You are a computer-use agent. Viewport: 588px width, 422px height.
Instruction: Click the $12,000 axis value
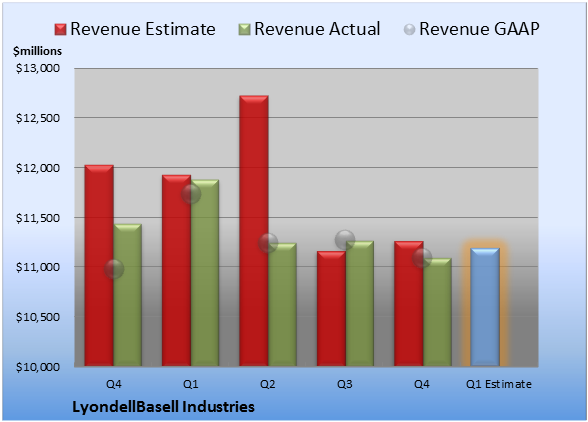pos(38,168)
